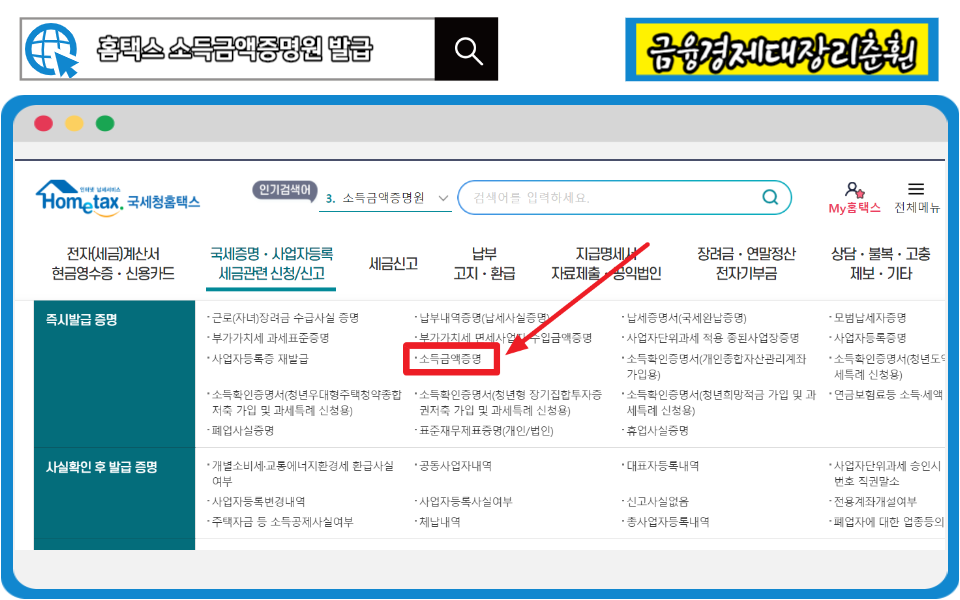Open 납세증명서(국세완납증명) link
Screen dimensions: 960x600
[686, 318]
